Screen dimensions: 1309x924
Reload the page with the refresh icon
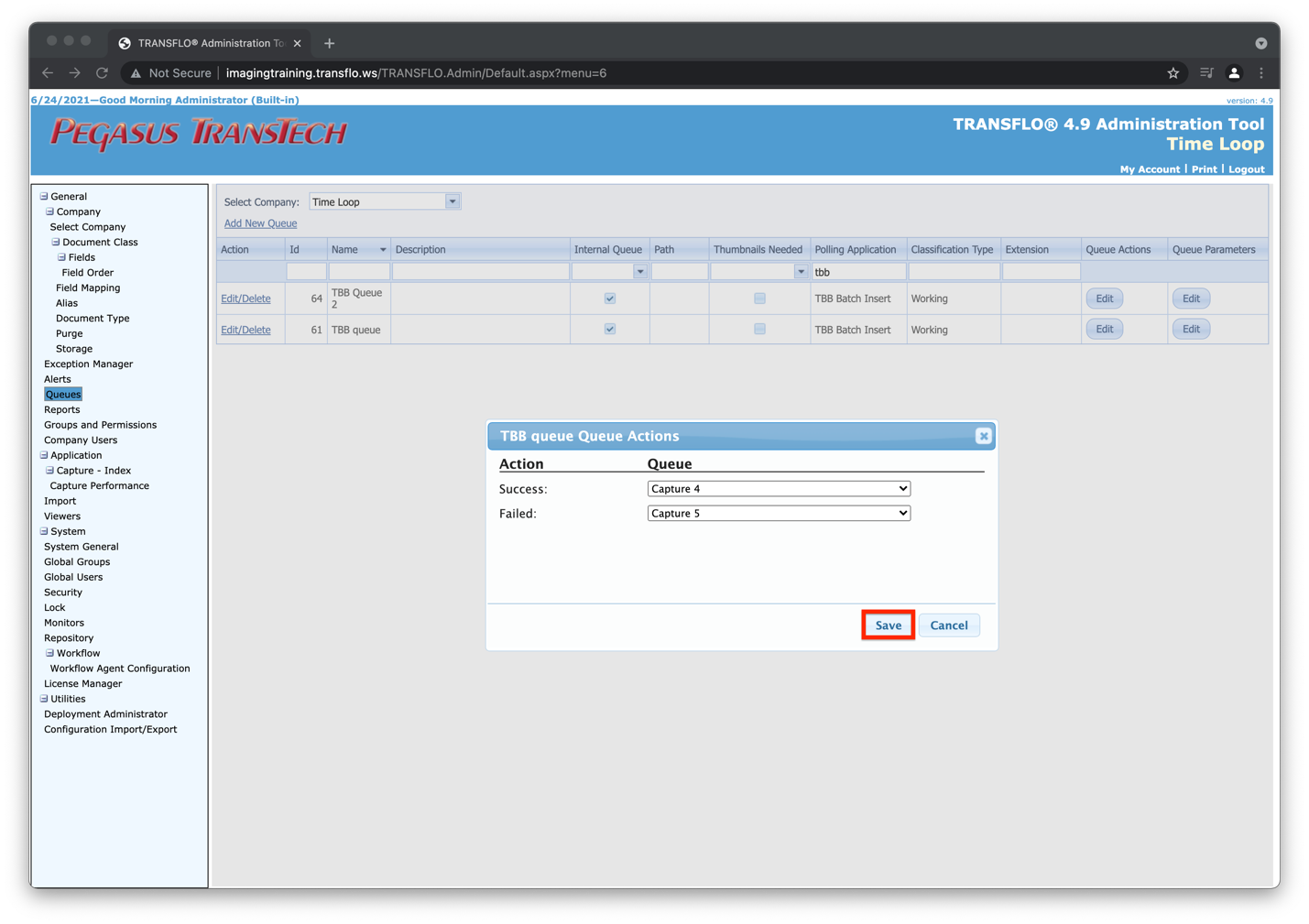[x=102, y=73]
